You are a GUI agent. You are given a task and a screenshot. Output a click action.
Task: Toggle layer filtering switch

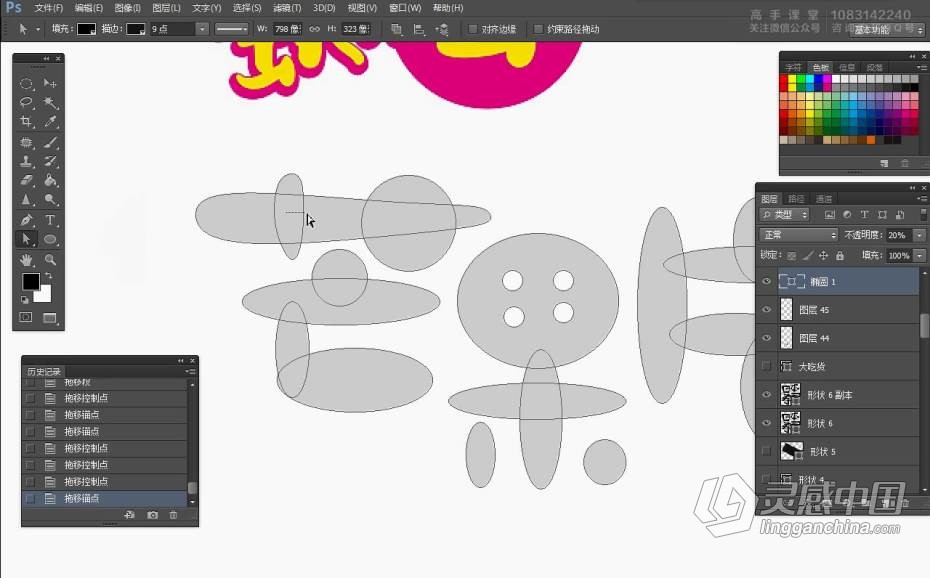[x=923, y=214]
